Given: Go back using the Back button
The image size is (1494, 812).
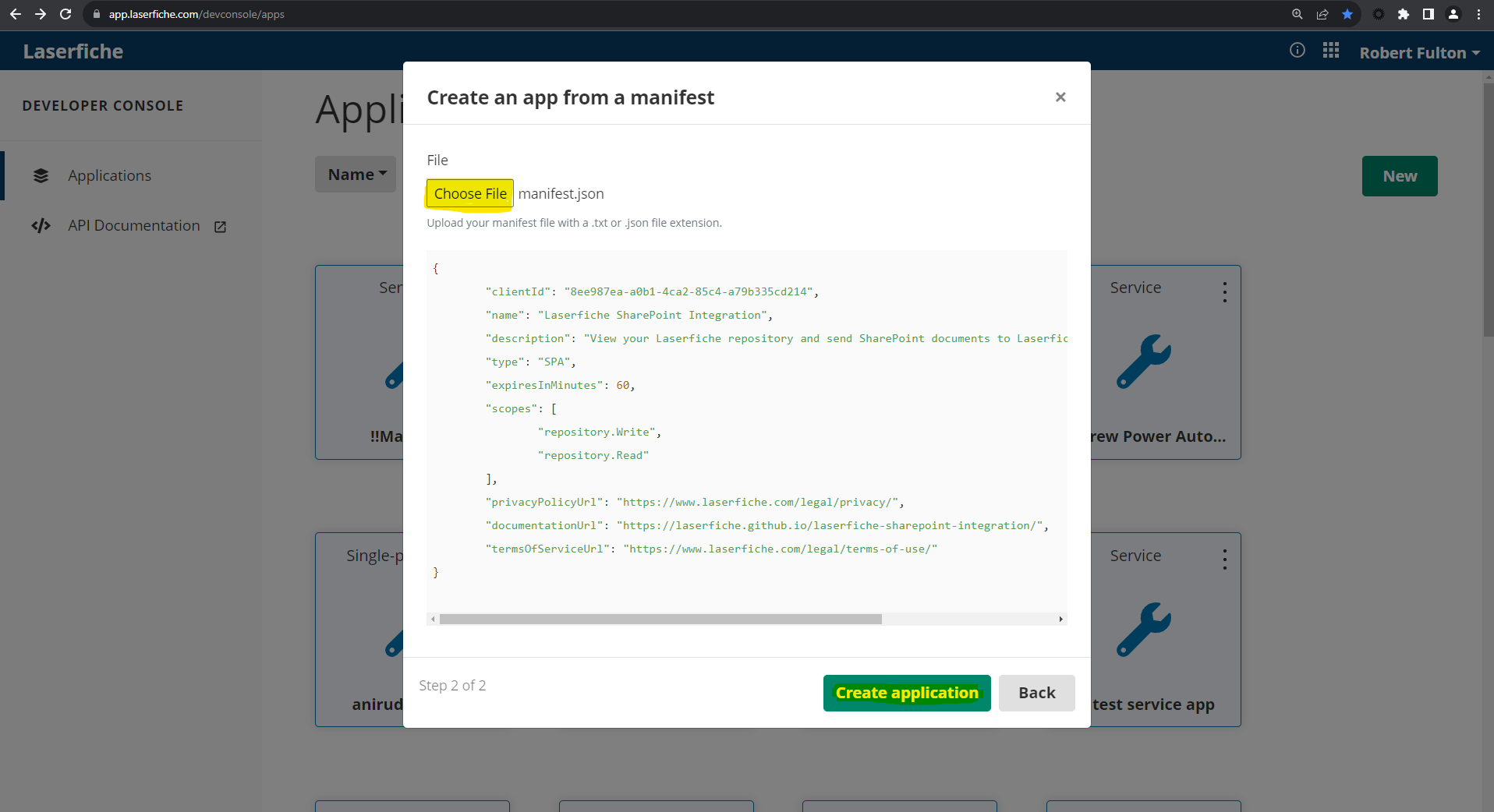Looking at the screenshot, I should click(x=1036, y=693).
